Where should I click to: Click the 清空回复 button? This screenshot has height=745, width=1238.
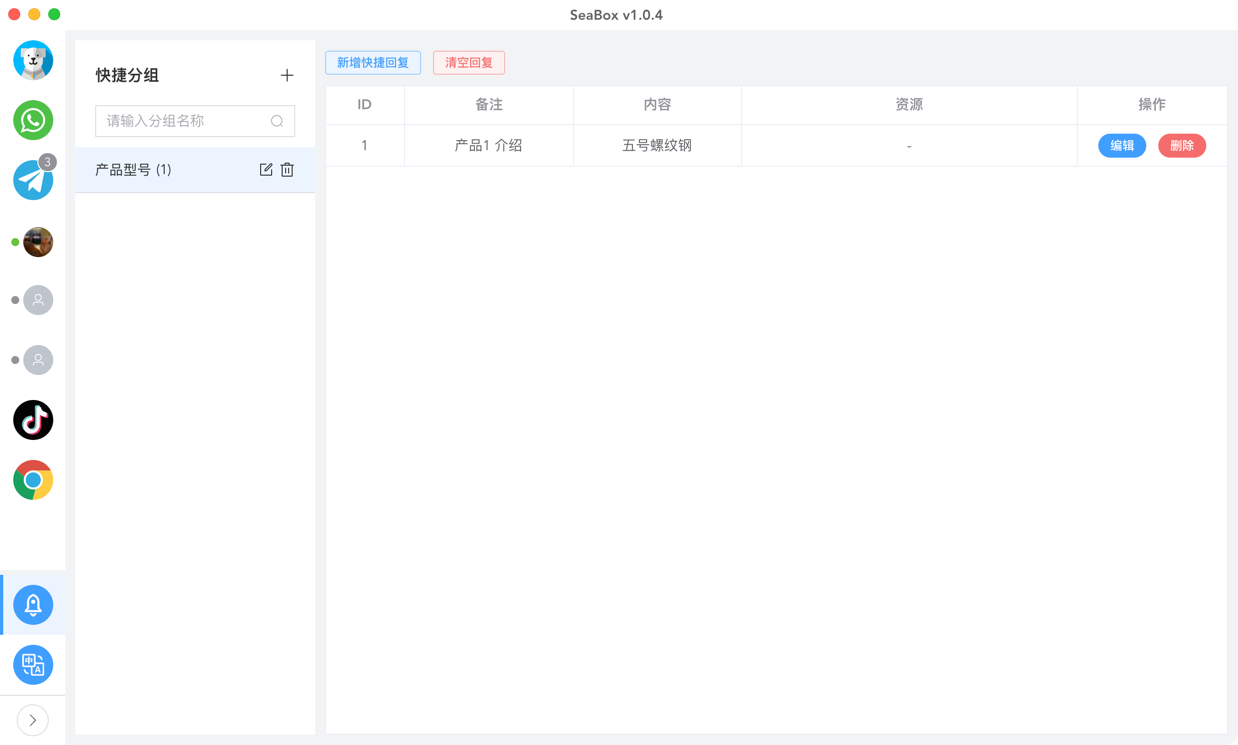pyautogui.click(x=469, y=63)
